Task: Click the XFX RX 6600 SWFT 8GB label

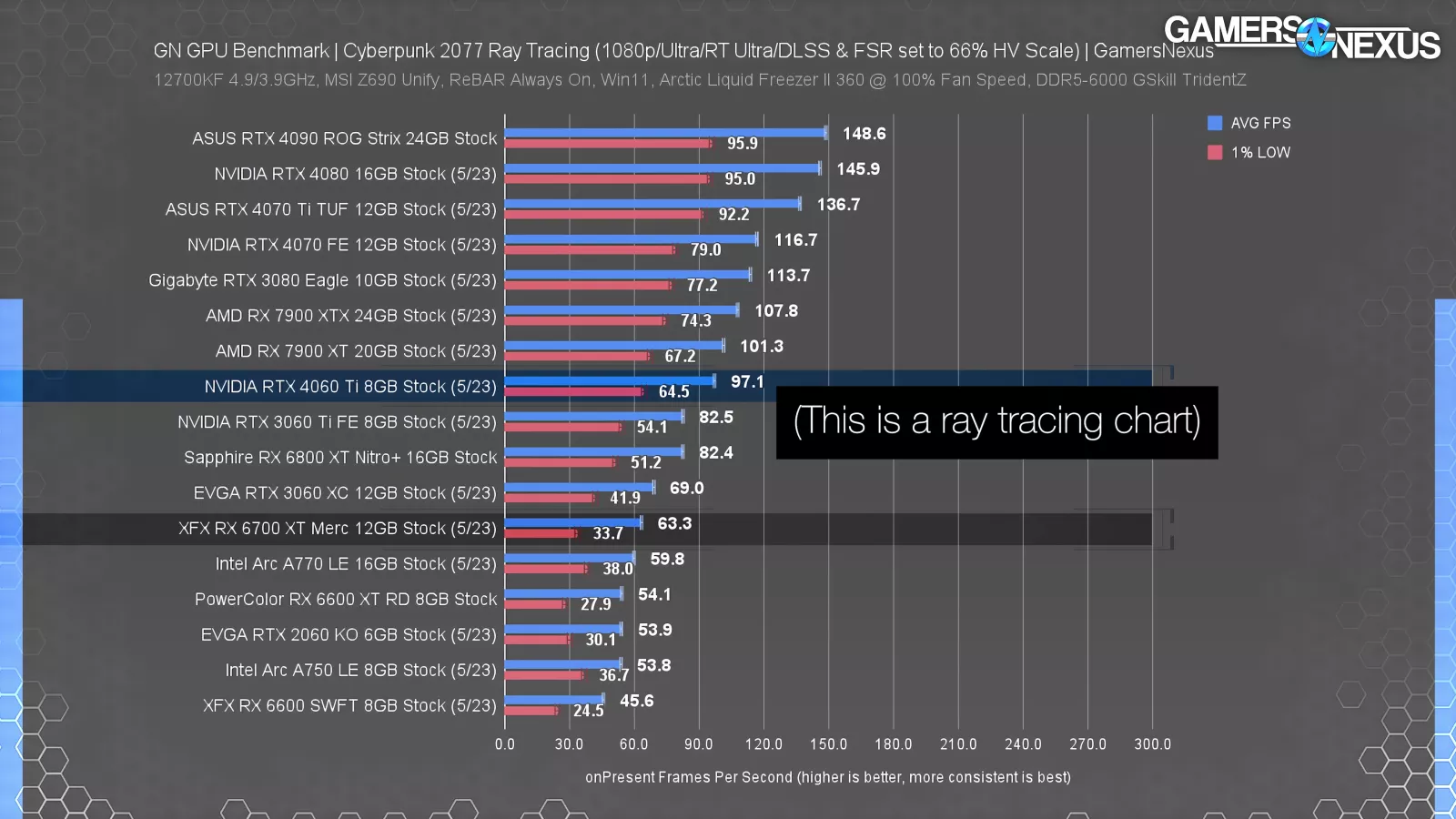Action: [x=349, y=706]
